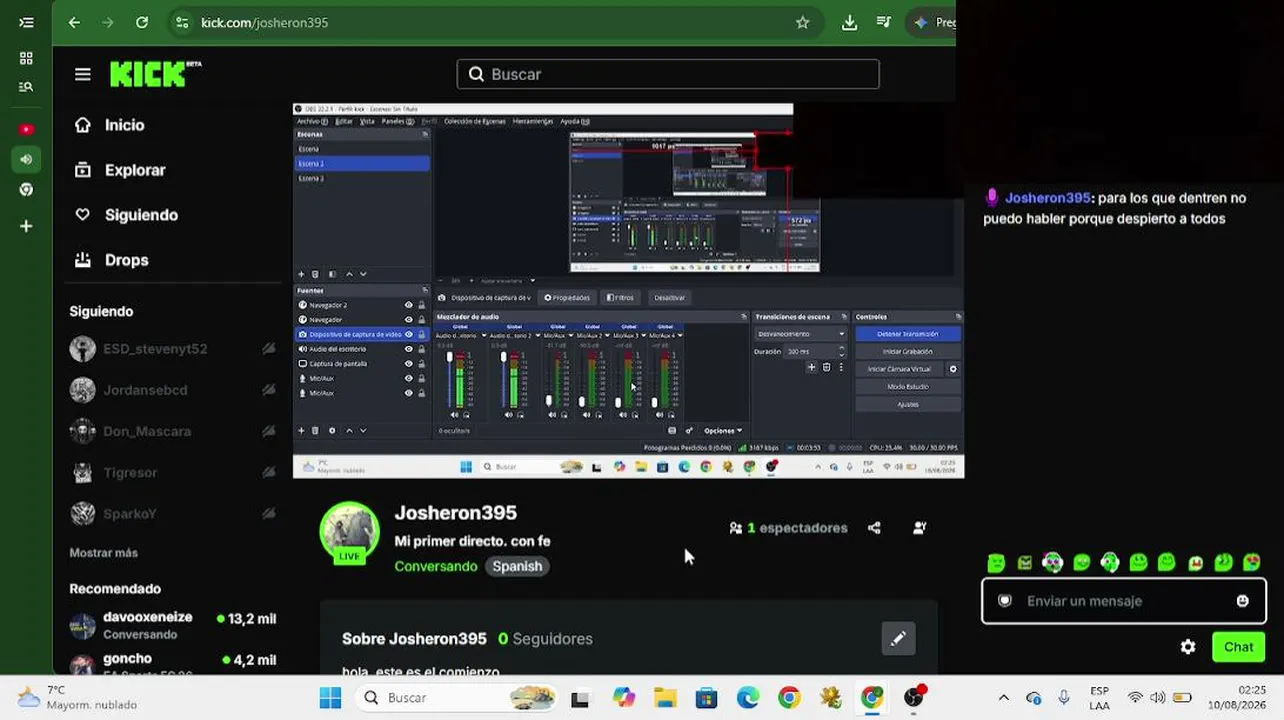Click the follow user icon beside share
1284x720 pixels.
(x=919, y=528)
